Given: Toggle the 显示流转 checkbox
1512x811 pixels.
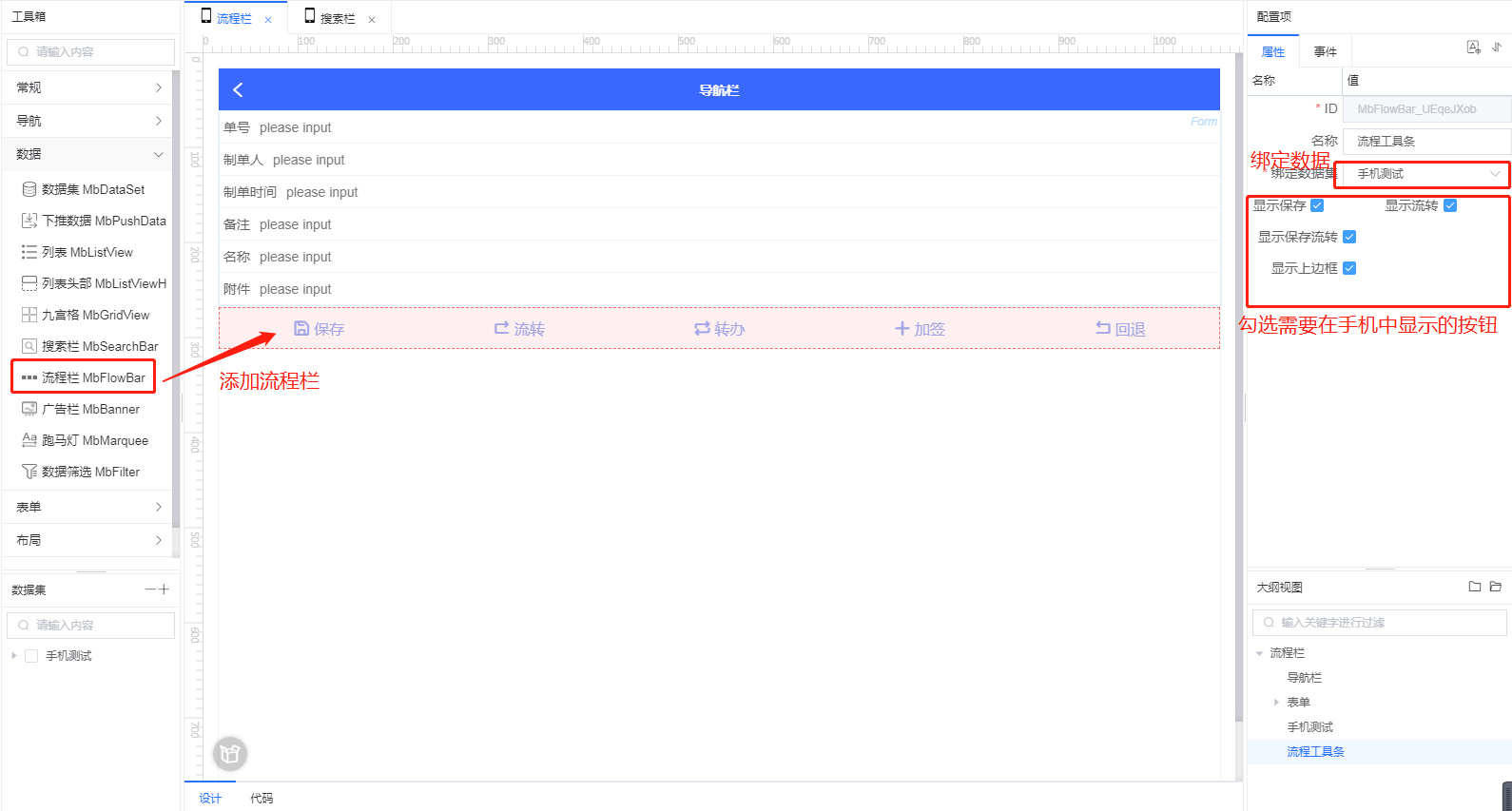Looking at the screenshot, I should pos(1450,205).
